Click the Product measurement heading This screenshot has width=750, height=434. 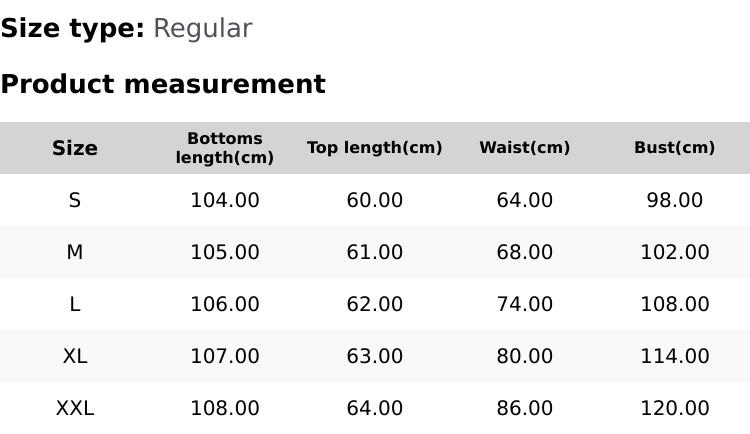coord(163,84)
